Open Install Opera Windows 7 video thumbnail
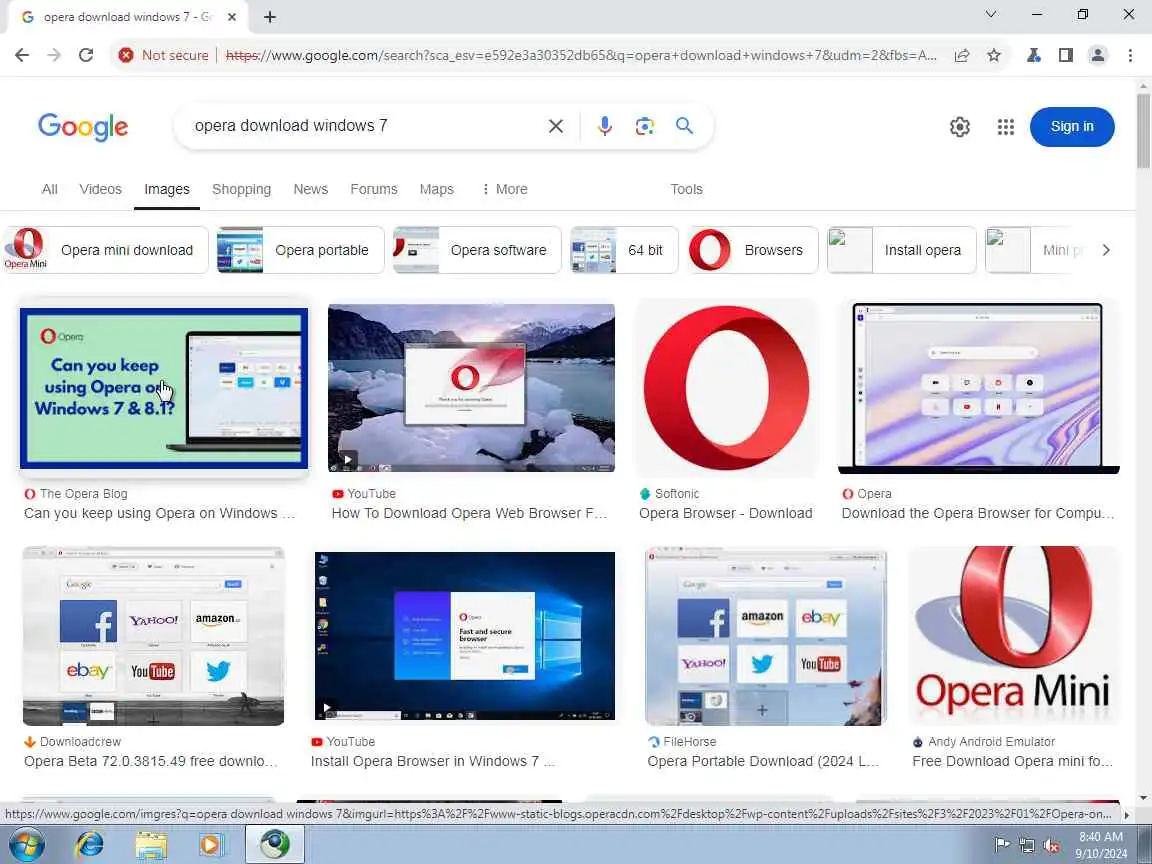Image resolution: width=1152 pixels, height=864 pixels. [x=464, y=636]
